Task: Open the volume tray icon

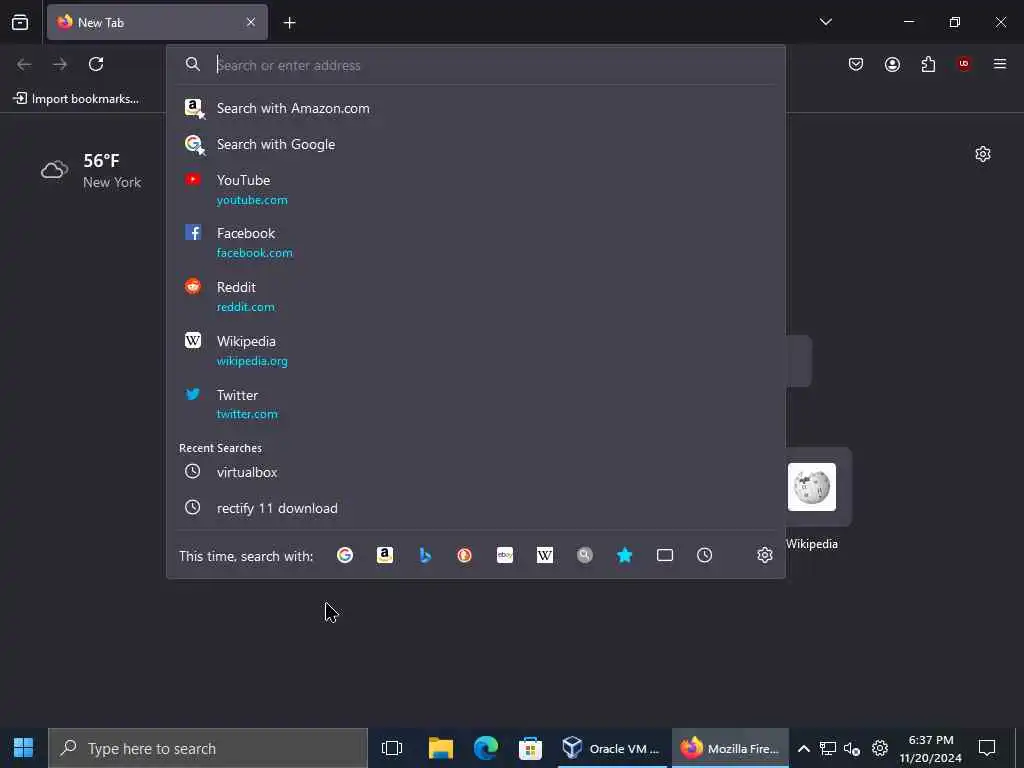Action: point(852,748)
